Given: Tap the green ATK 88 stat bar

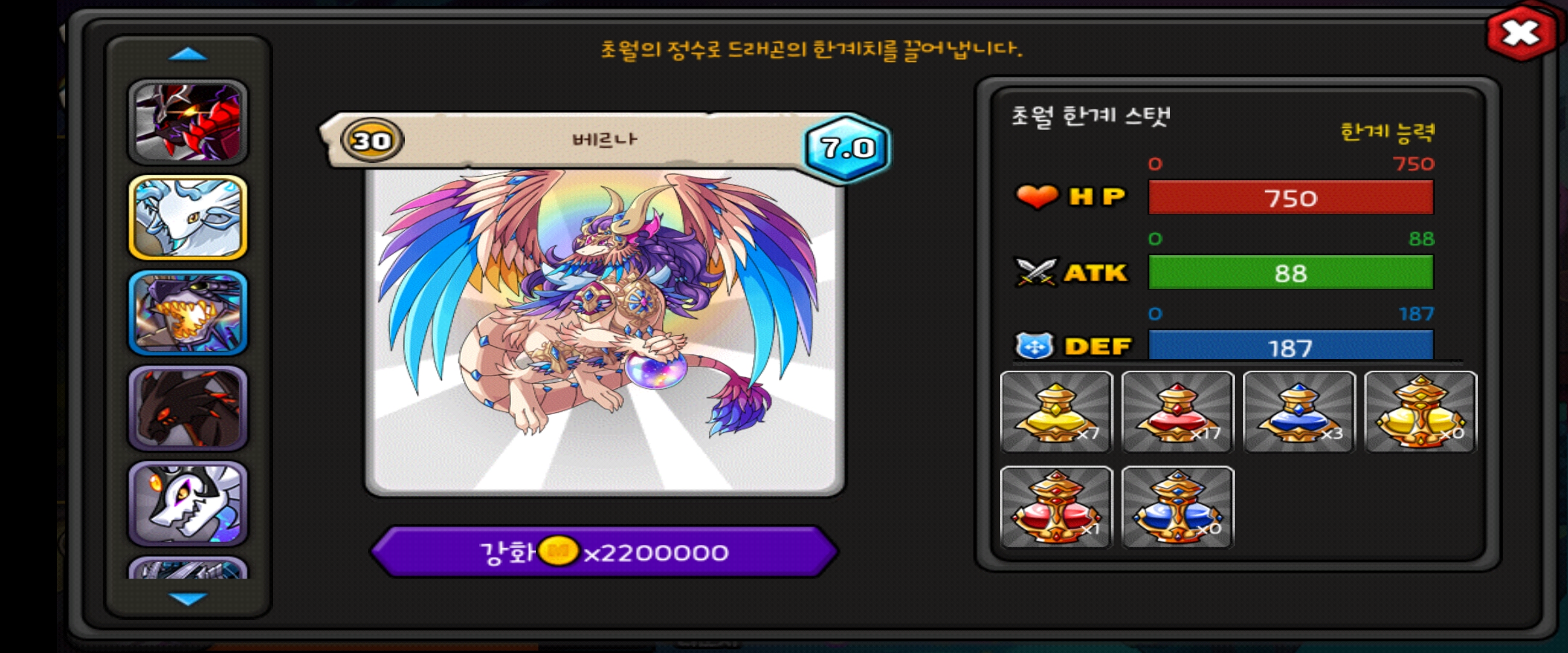Looking at the screenshot, I should pos(1291,272).
